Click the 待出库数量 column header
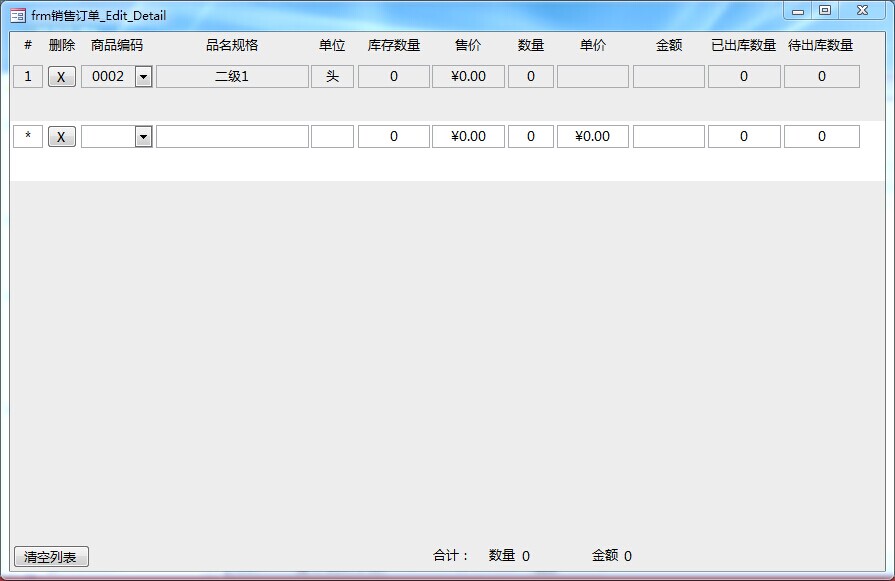This screenshot has height=581, width=895. [x=821, y=45]
